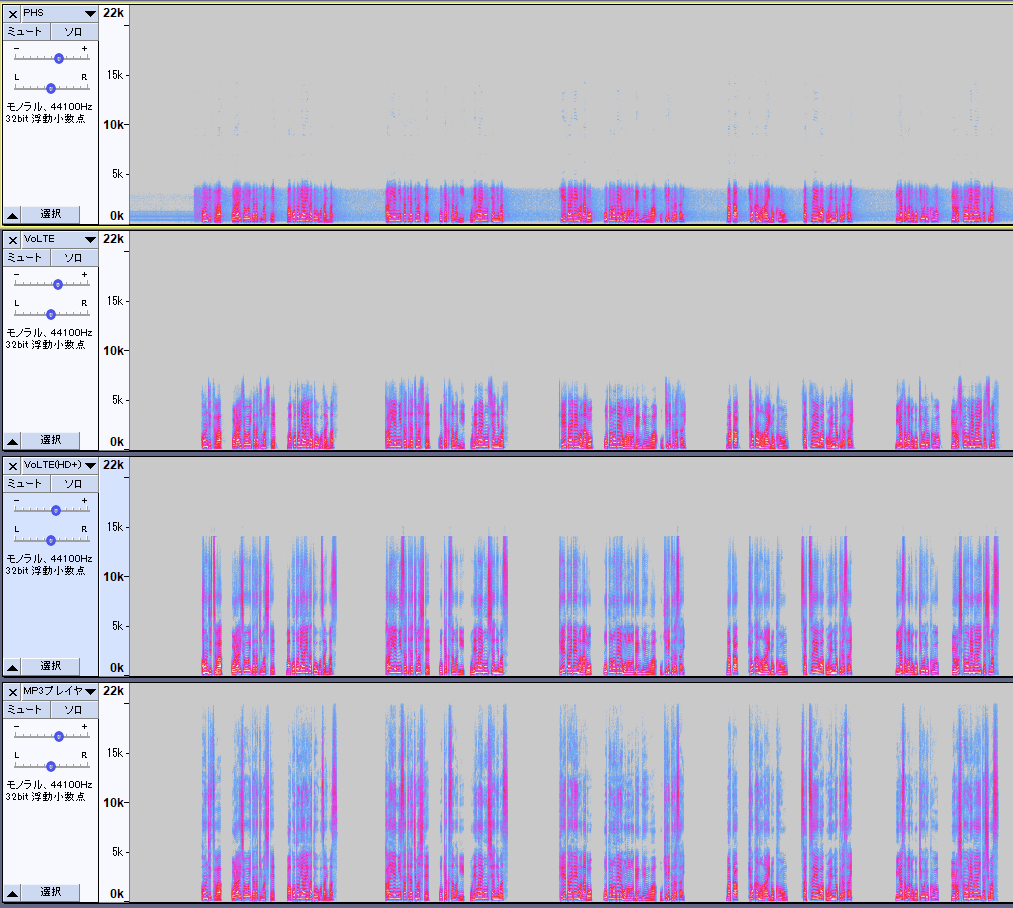This screenshot has height=908, width=1013.
Task: Click 選択 button on the PHS track
Action: click(x=51, y=214)
